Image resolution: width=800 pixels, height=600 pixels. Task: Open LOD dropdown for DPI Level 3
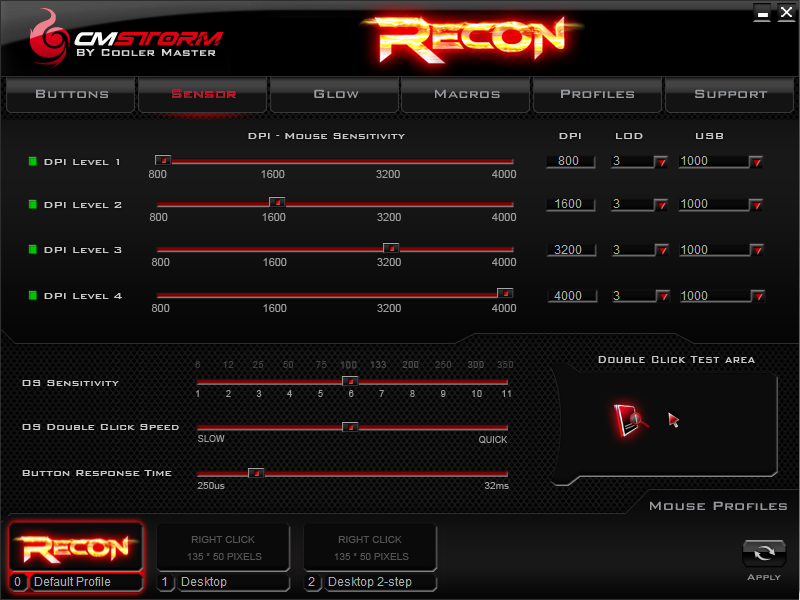click(x=662, y=251)
